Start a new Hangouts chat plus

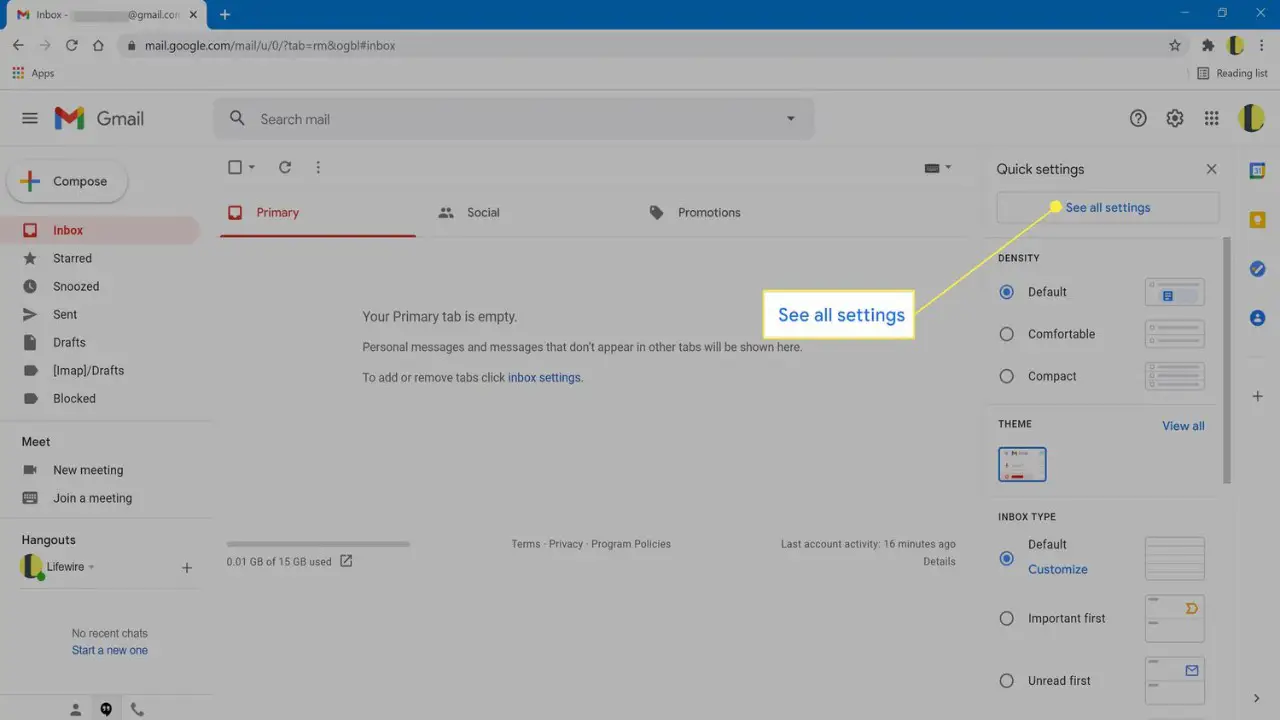tap(186, 567)
